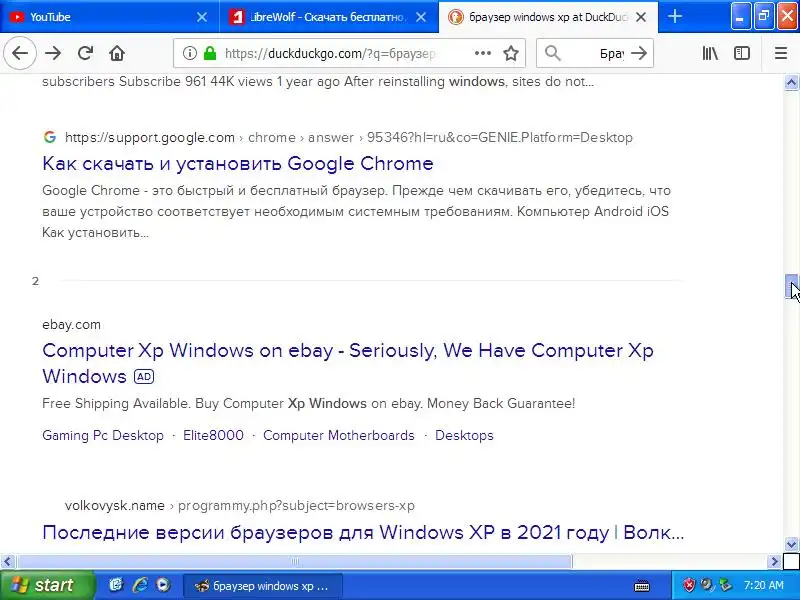
Task: Click the AD badge on ebay result
Action: pyautogui.click(x=144, y=377)
